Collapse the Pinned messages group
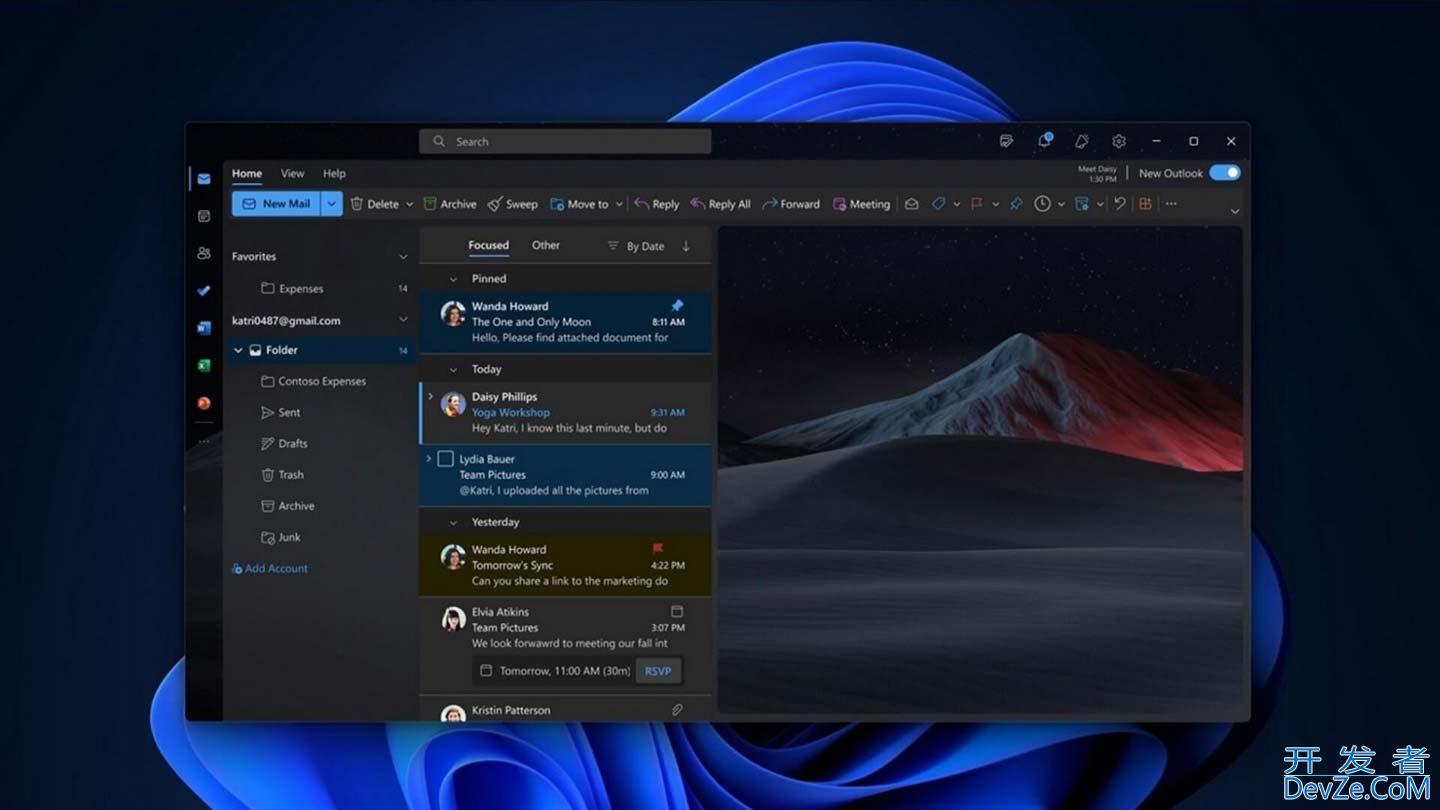This screenshot has width=1440, height=810. pos(453,279)
